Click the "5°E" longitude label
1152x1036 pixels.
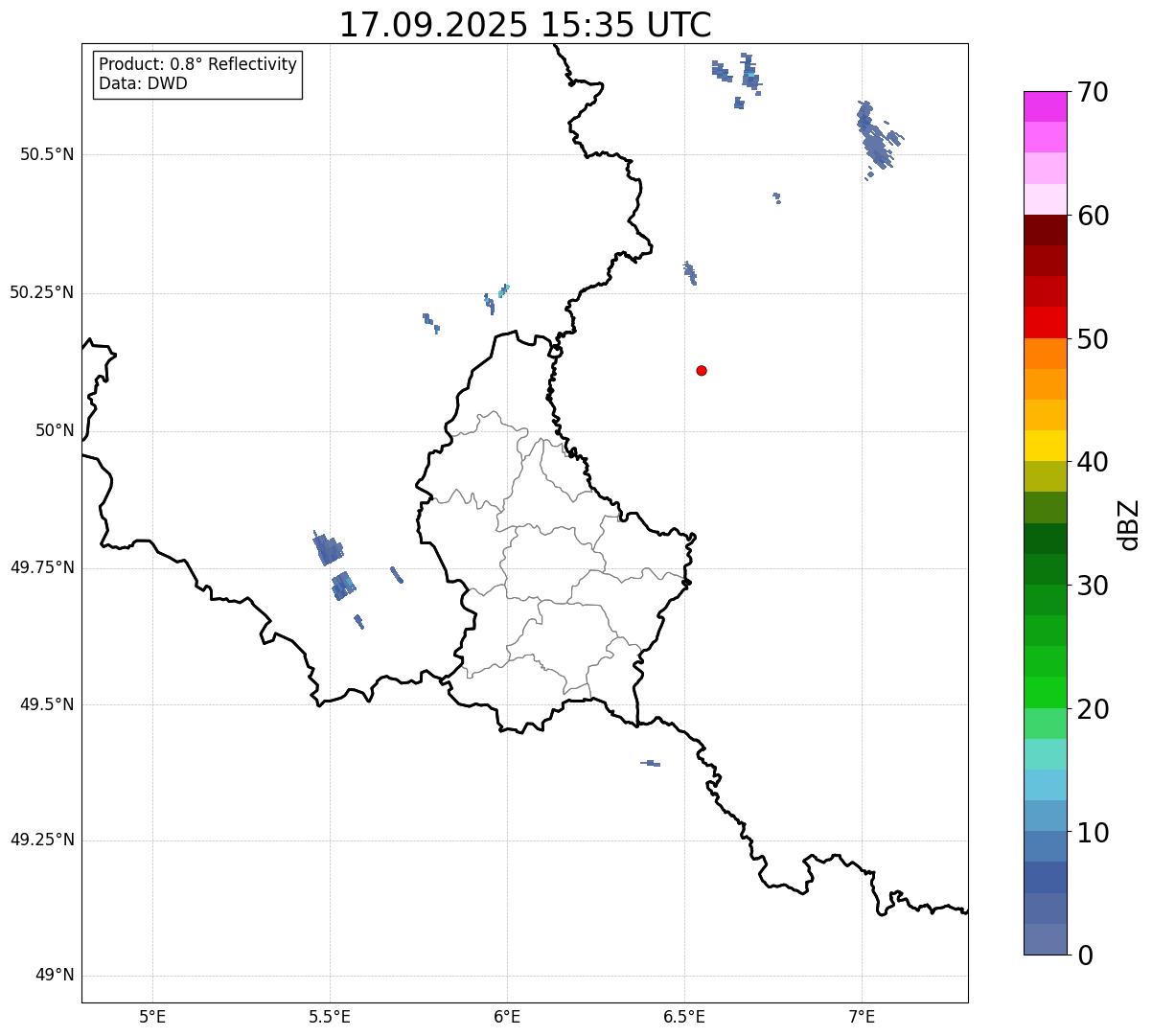(152, 1016)
